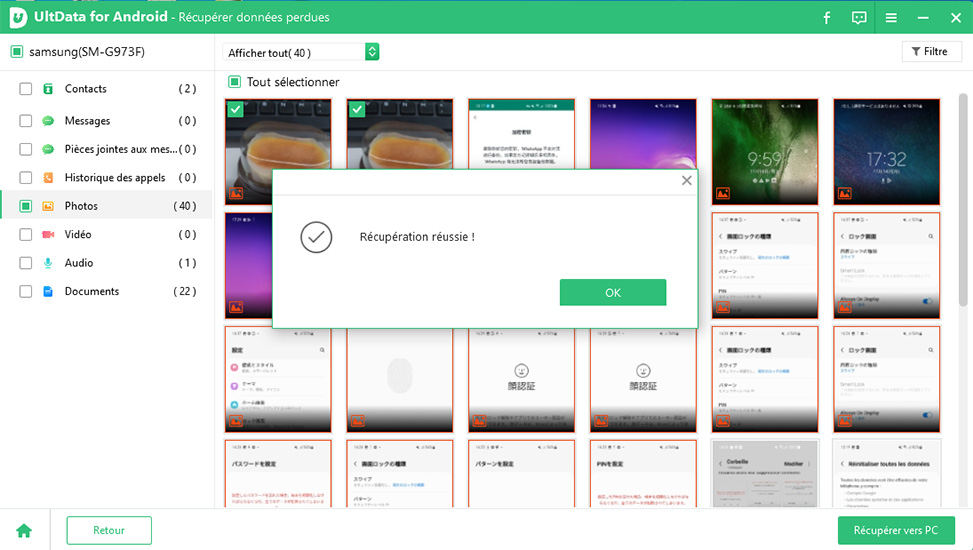
Task: Click the Photos category icon
Action: [x=48, y=206]
